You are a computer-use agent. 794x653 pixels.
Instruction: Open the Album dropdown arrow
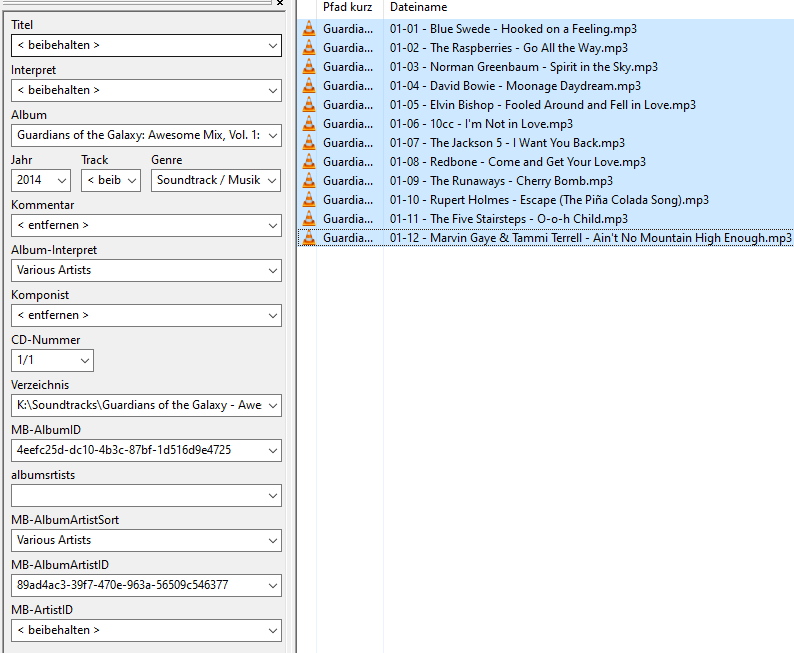[x=272, y=136]
